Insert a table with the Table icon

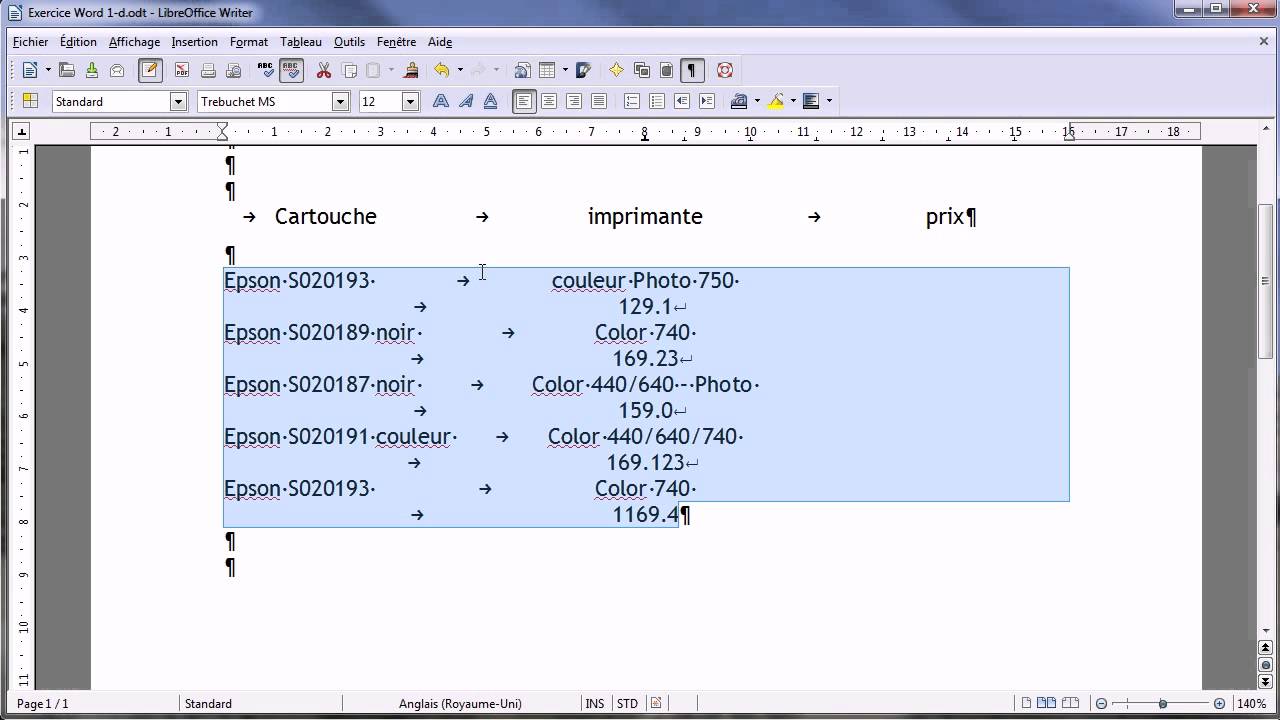[x=547, y=70]
